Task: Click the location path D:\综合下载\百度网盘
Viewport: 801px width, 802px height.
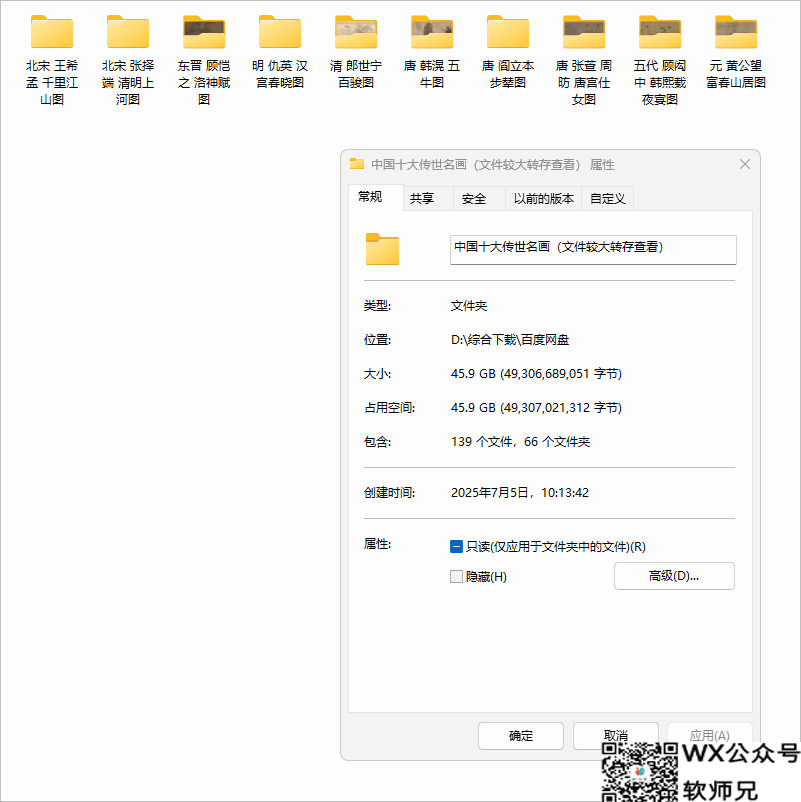Action: 510,340
